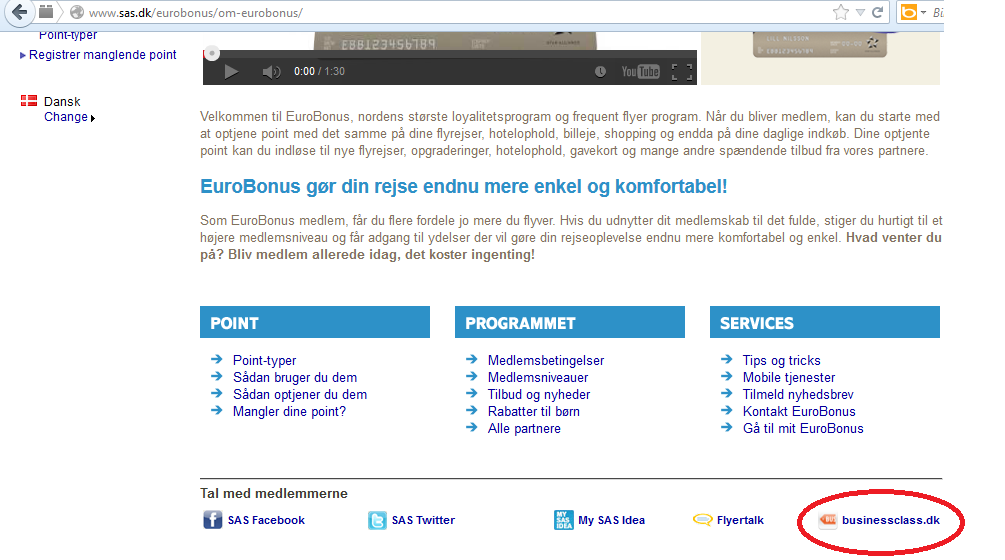Click the My SAS Idea icon
1005x560 pixels.
(563, 520)
